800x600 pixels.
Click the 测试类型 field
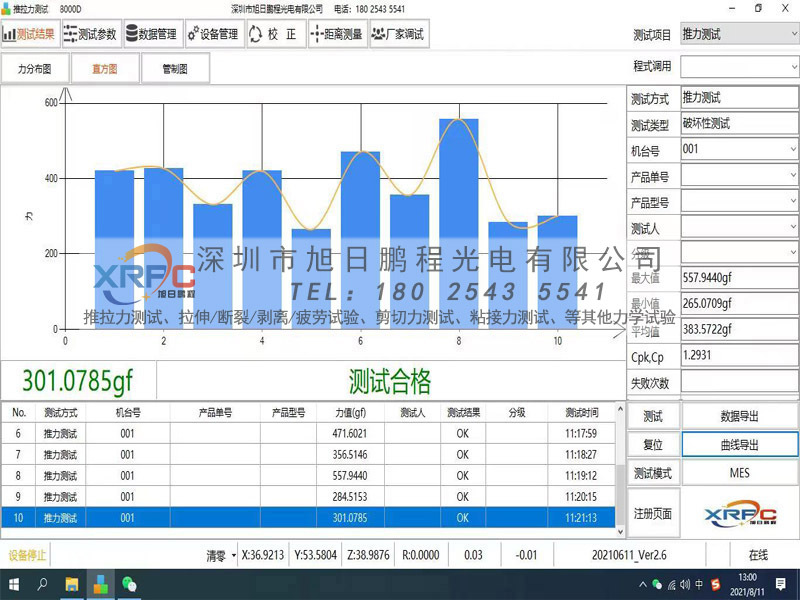(739, 123)
